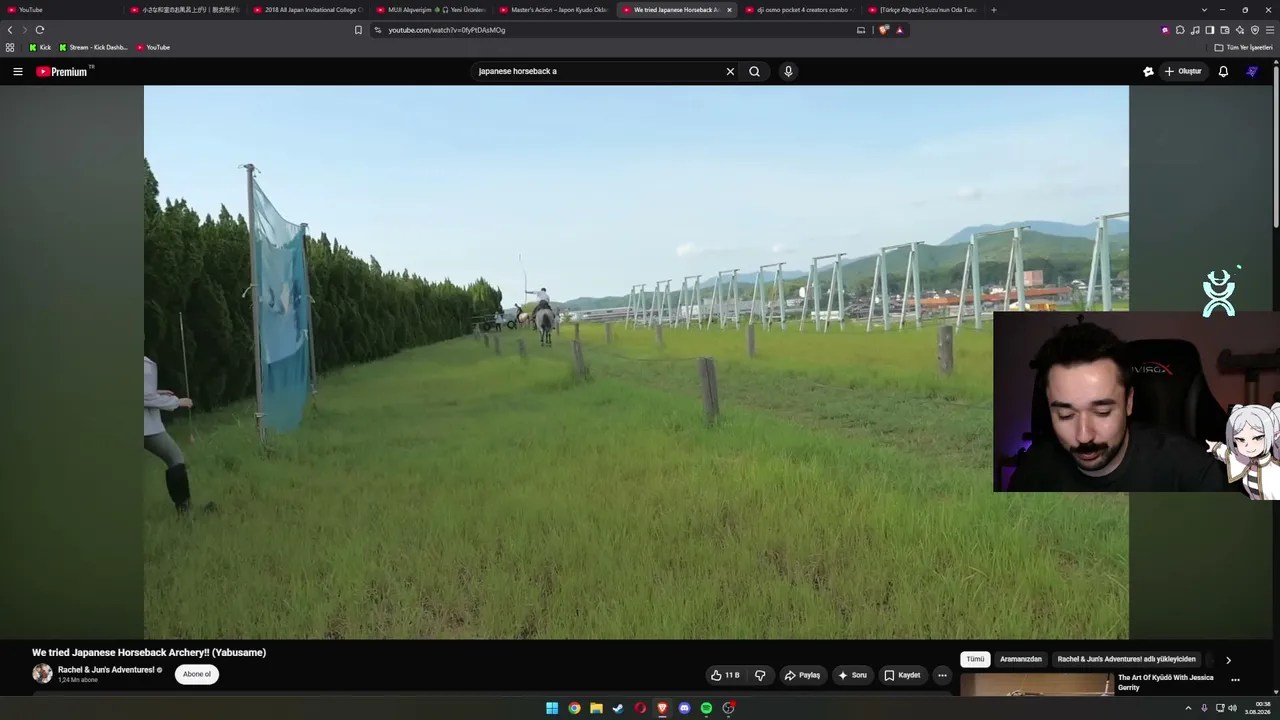Open the browser main menu
The image size is (1280, 720).
(1270, 30)
